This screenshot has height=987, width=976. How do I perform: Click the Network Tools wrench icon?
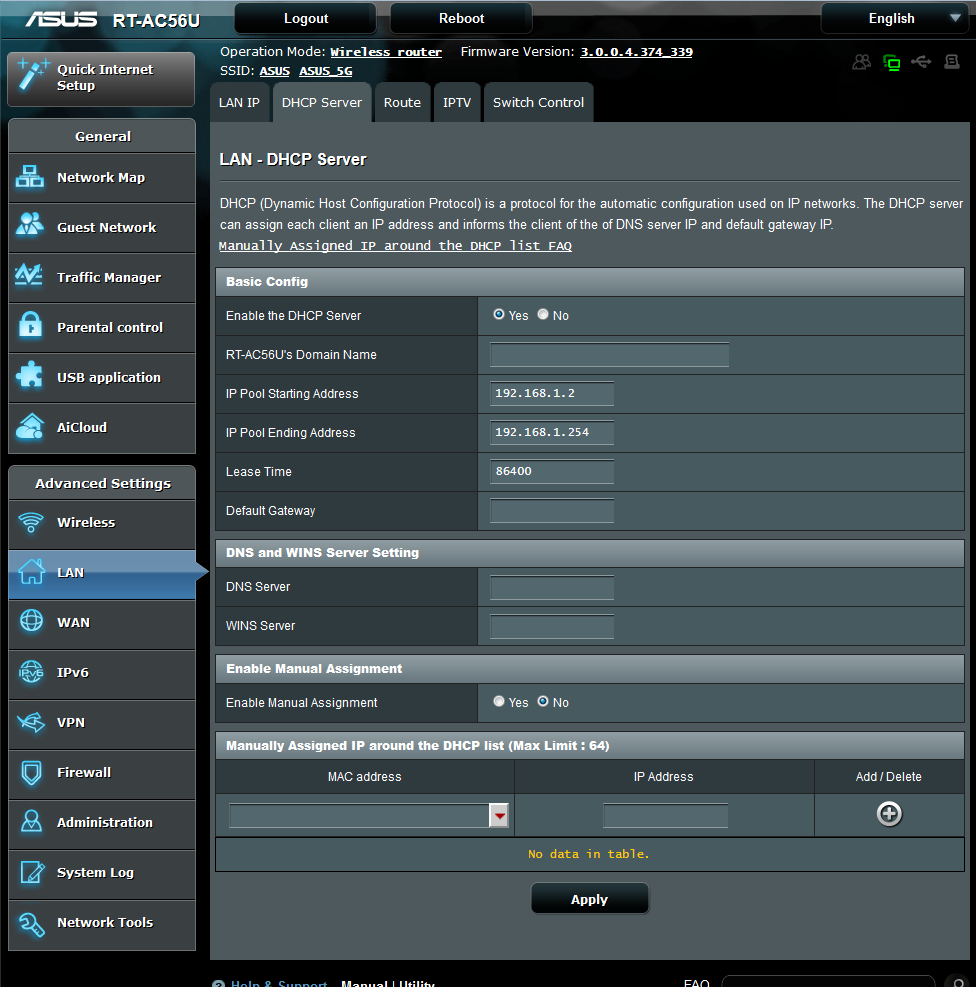pos(31,923)
